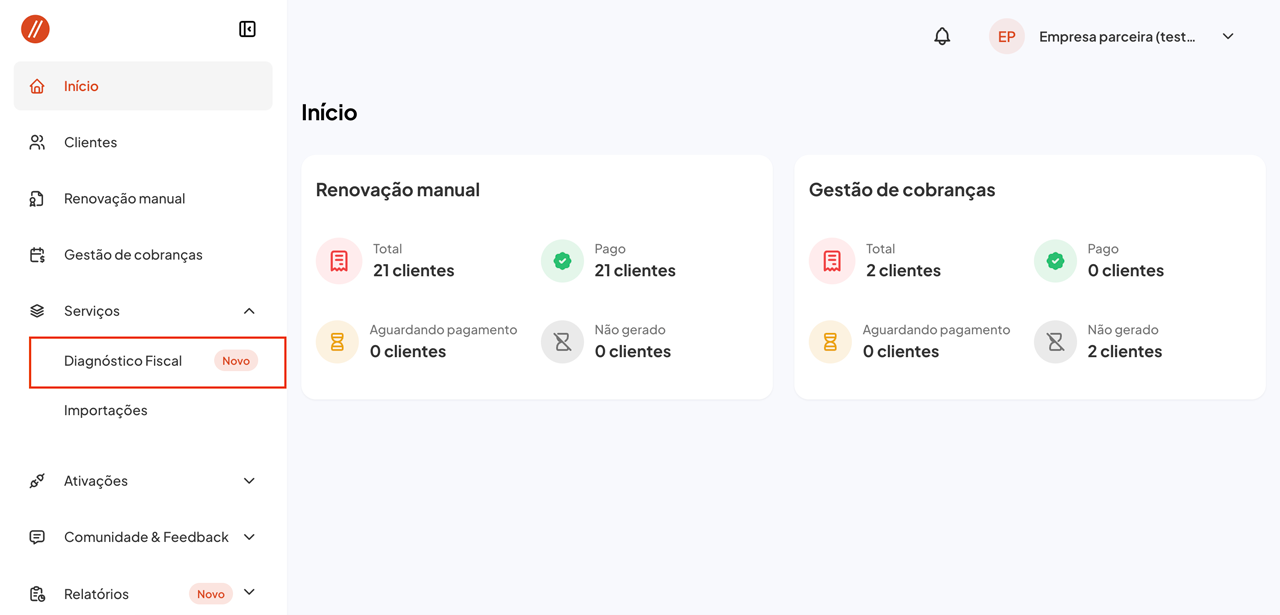
Task: Click the hourglass icon in Gestão de cobranças card
Action: (x=830, y=342)
